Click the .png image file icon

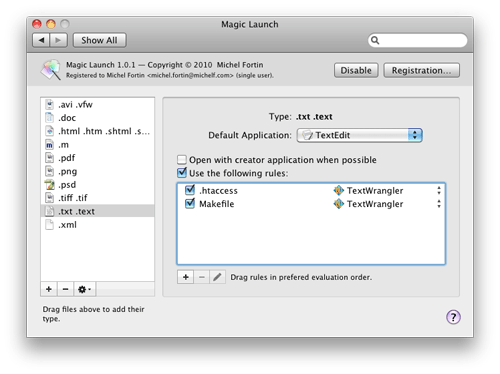pos(49,171)
